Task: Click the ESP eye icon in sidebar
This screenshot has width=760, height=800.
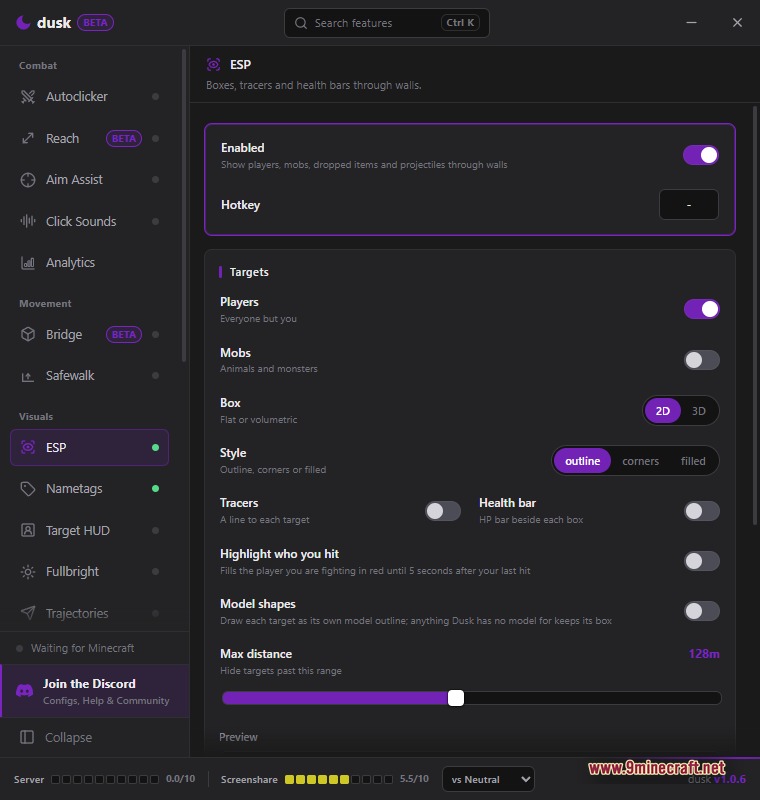Action: click(x=28, y=447)
